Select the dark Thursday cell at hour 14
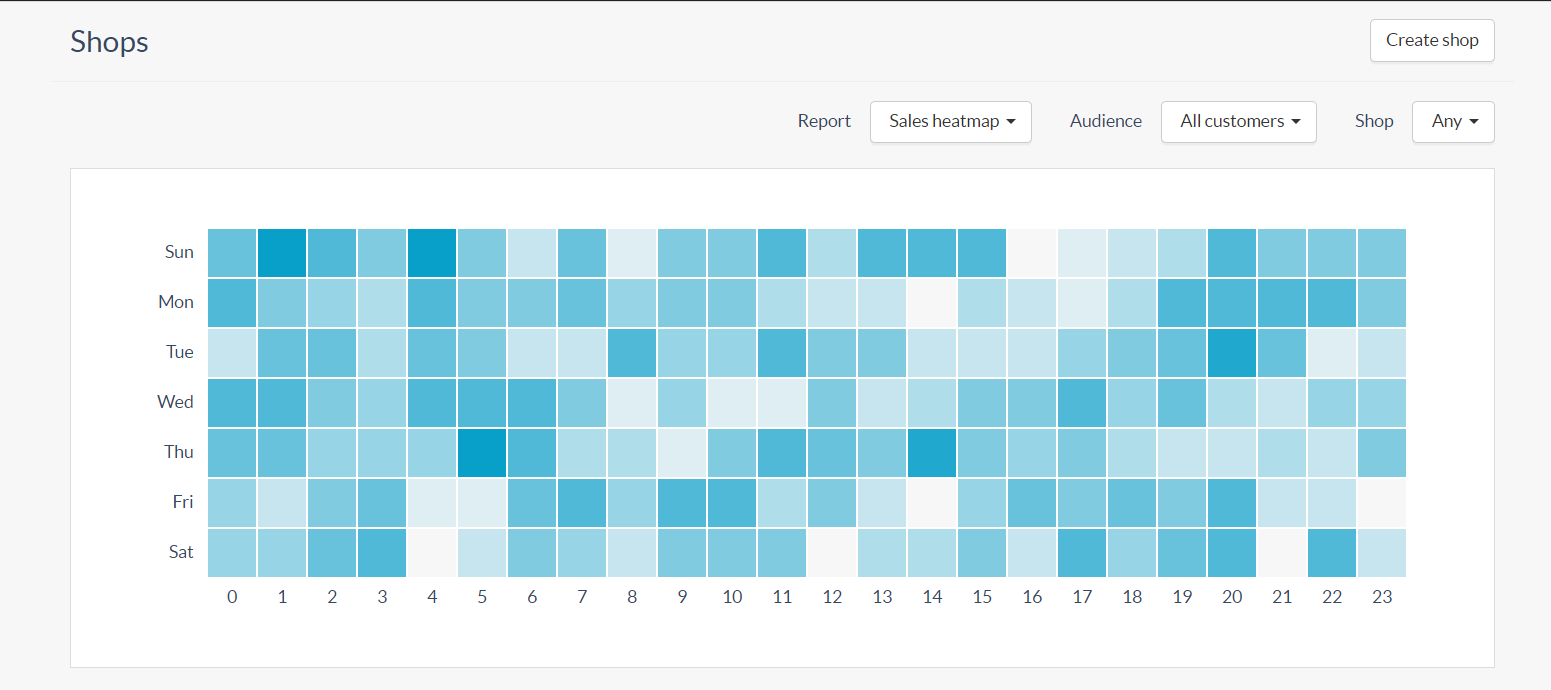The height and width of the screenshot is (690, 1551). 932,452
